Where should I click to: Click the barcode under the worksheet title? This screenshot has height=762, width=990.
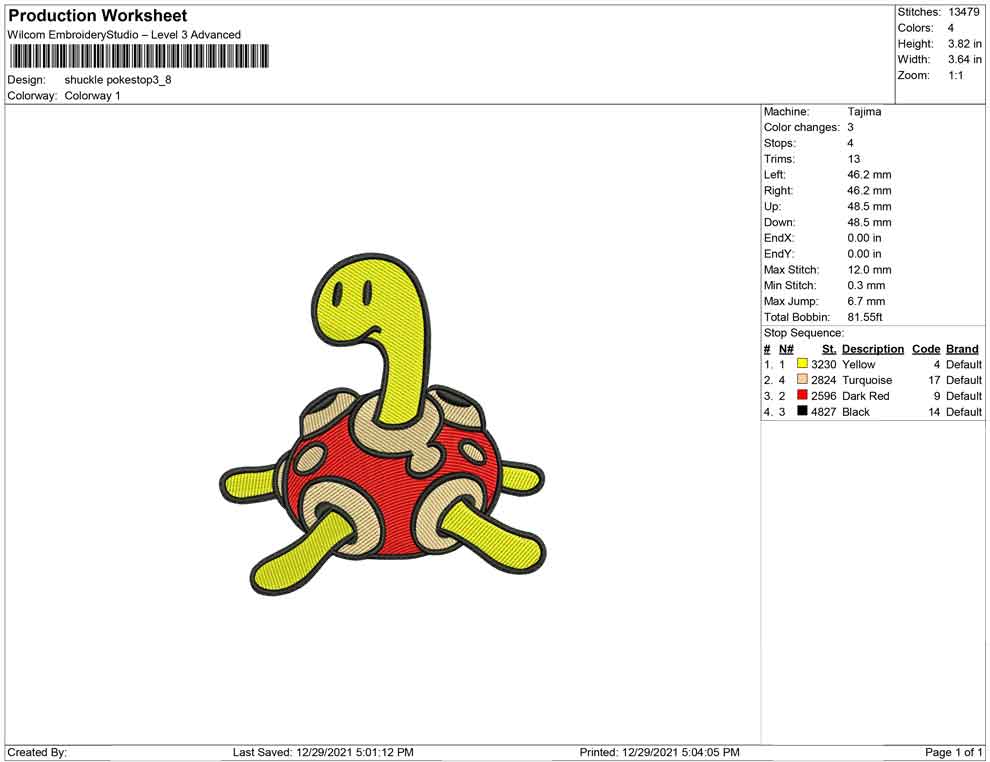pos(138,56)
